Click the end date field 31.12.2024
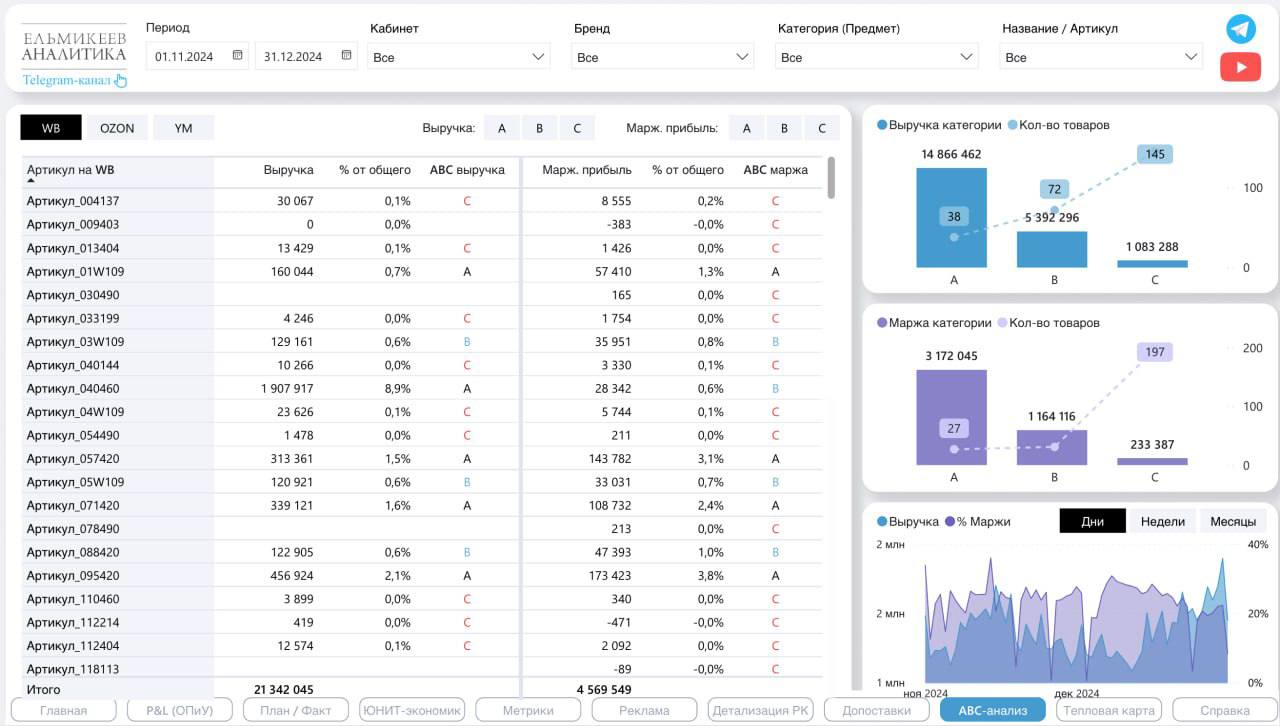 [306, 56]
